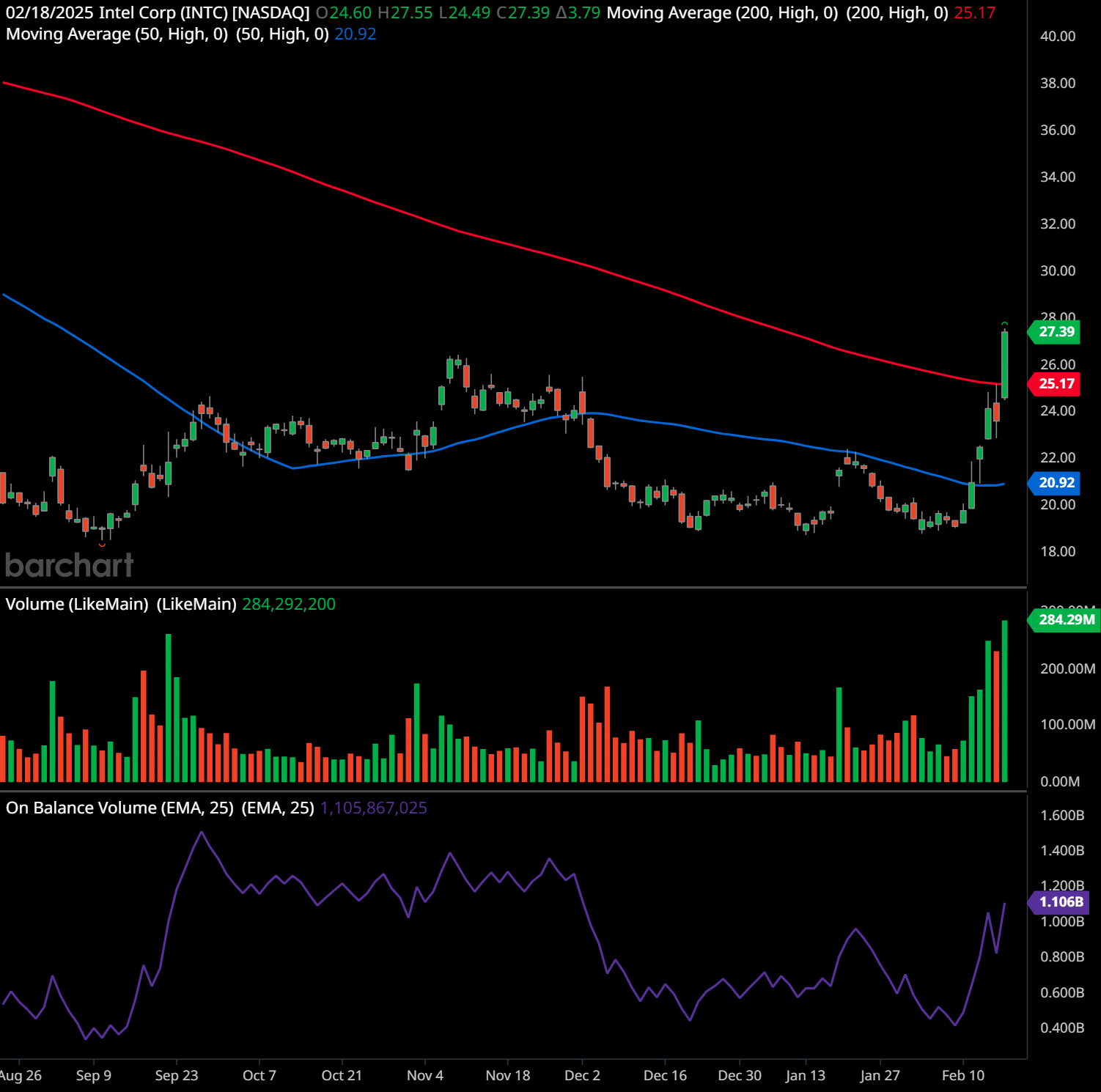Click the 24.00 price axis label
Viewport: 1101px width, 1092px height.
point(1058,411)
